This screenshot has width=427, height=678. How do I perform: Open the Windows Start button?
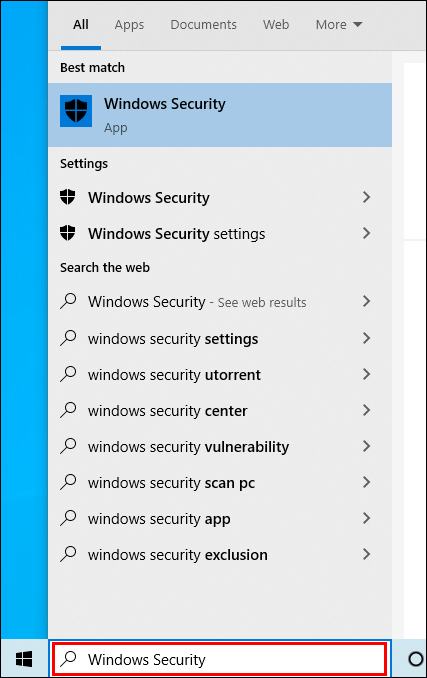point(24,659)
